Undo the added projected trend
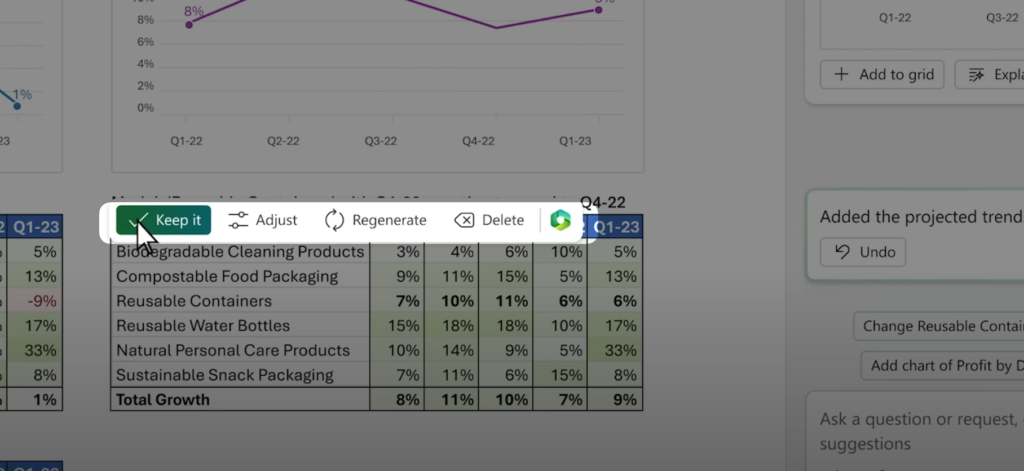1024x471 pixels. tap(863, 252)
